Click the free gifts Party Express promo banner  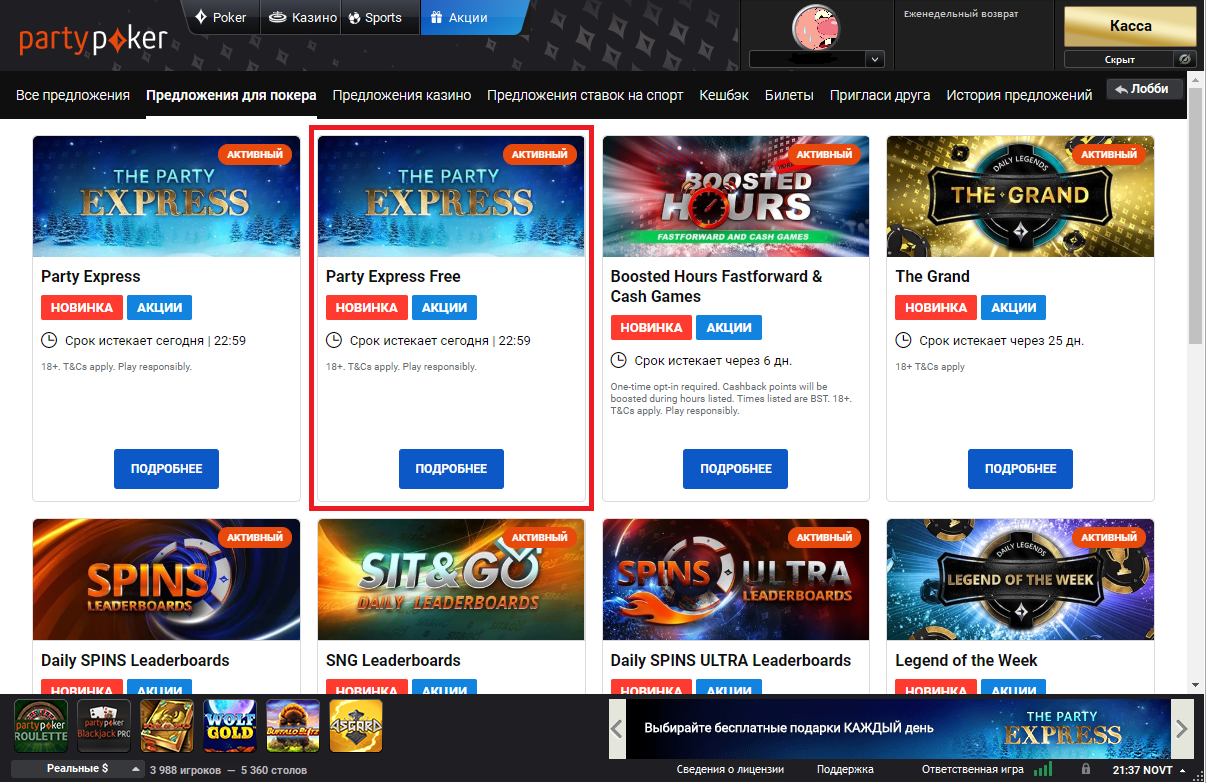(x=900, y=728)
